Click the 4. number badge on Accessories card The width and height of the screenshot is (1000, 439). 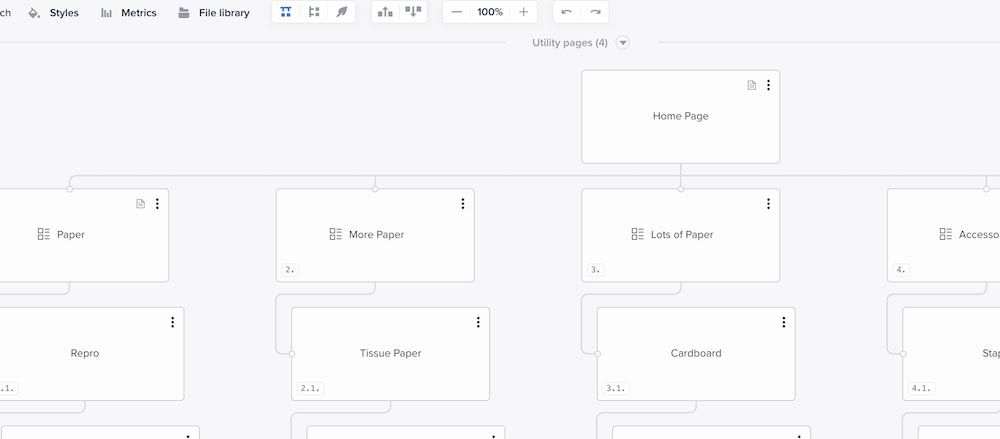coord(901,270)
